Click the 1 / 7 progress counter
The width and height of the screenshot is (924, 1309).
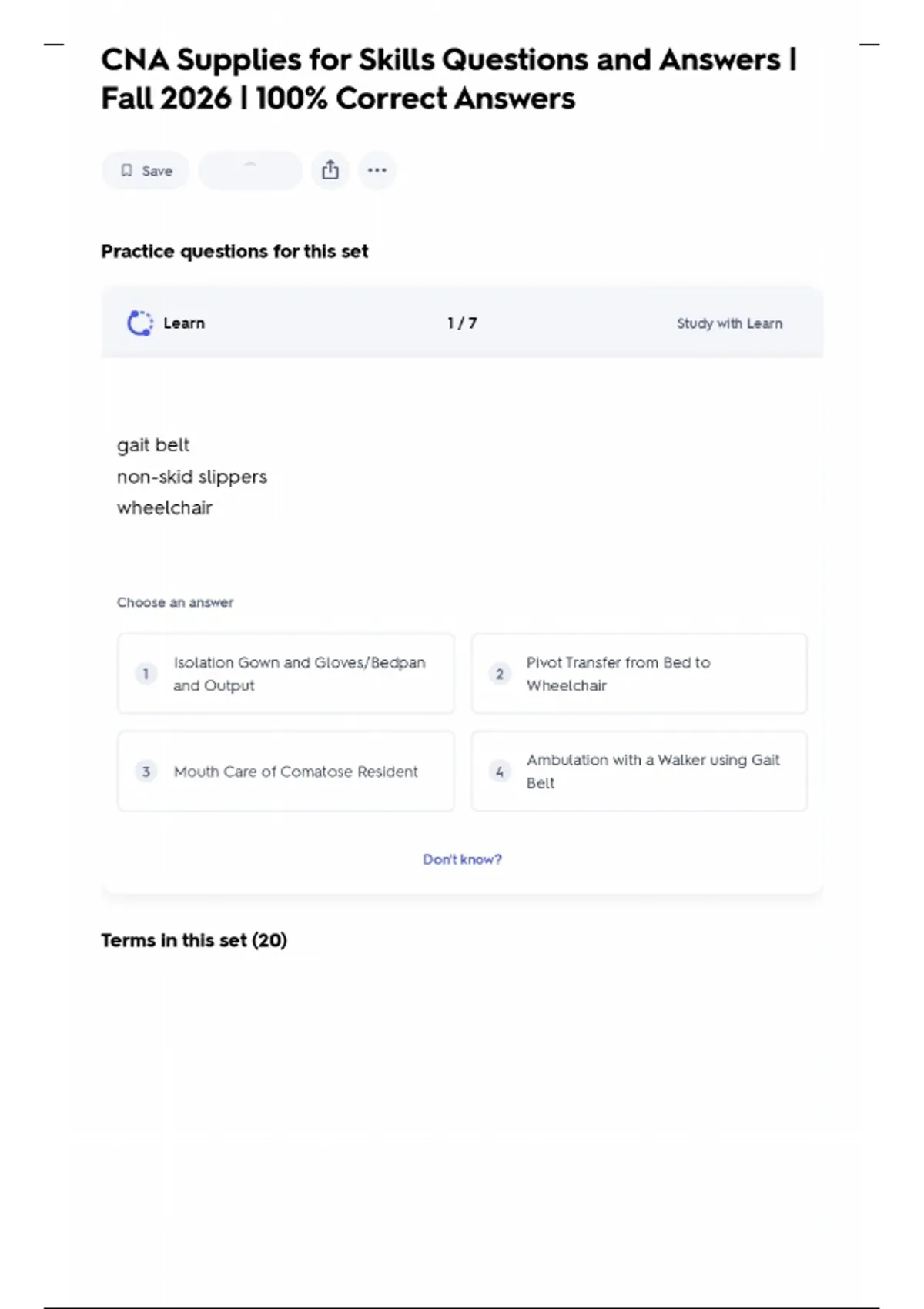(462, 323)
